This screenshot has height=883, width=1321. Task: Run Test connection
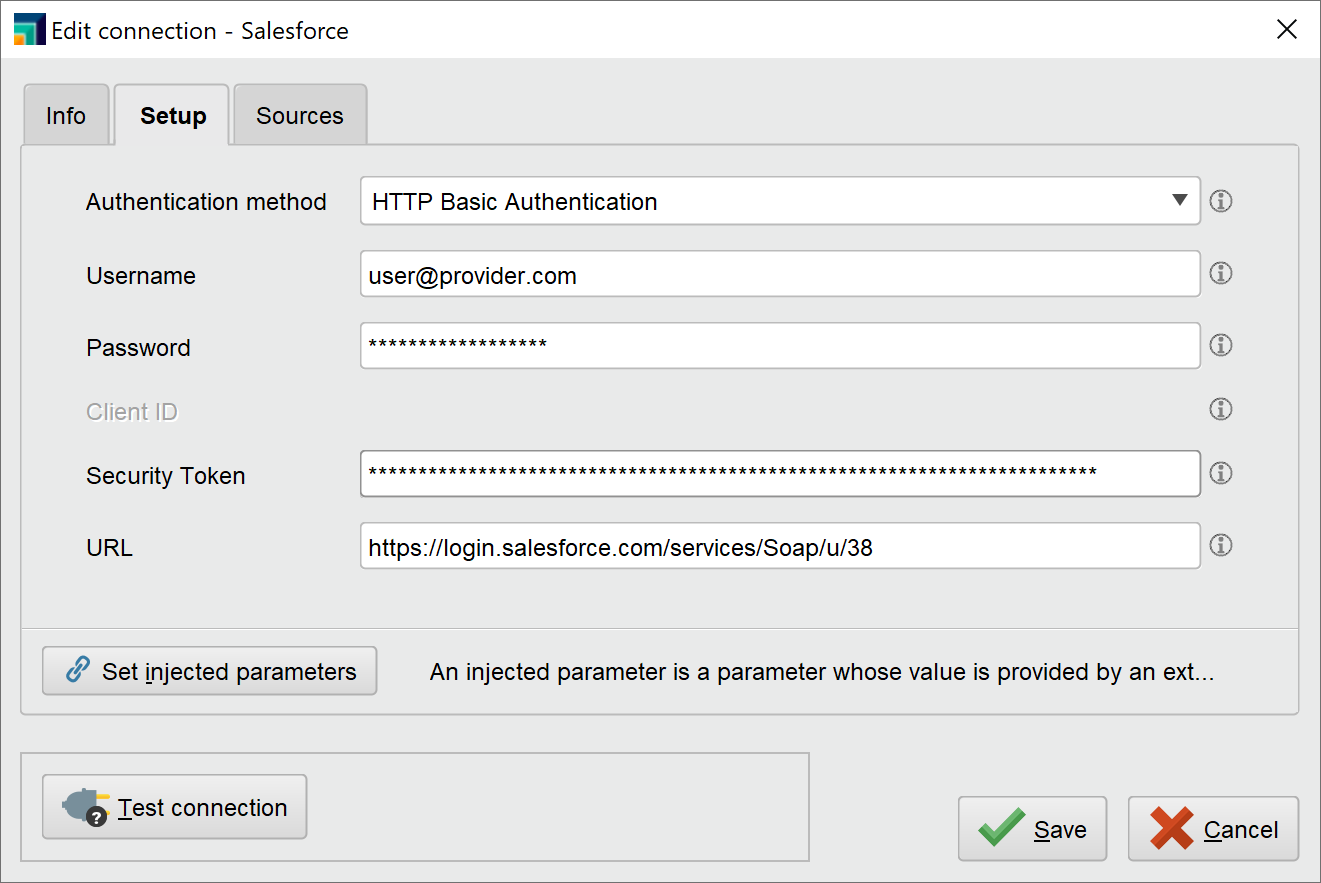[x=173, y=806]
